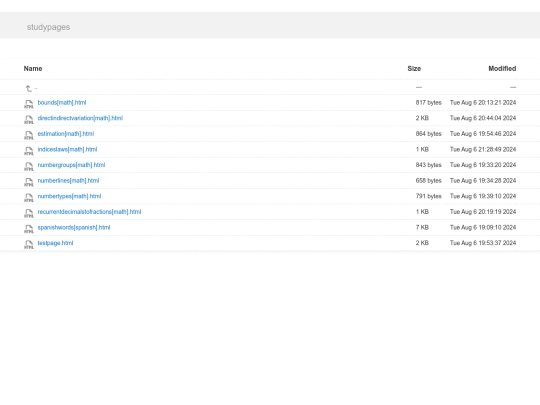
Task: Click HTML file icon beside recurrentdecimalstofractions[math].html
Action: (x=29, y=213)
